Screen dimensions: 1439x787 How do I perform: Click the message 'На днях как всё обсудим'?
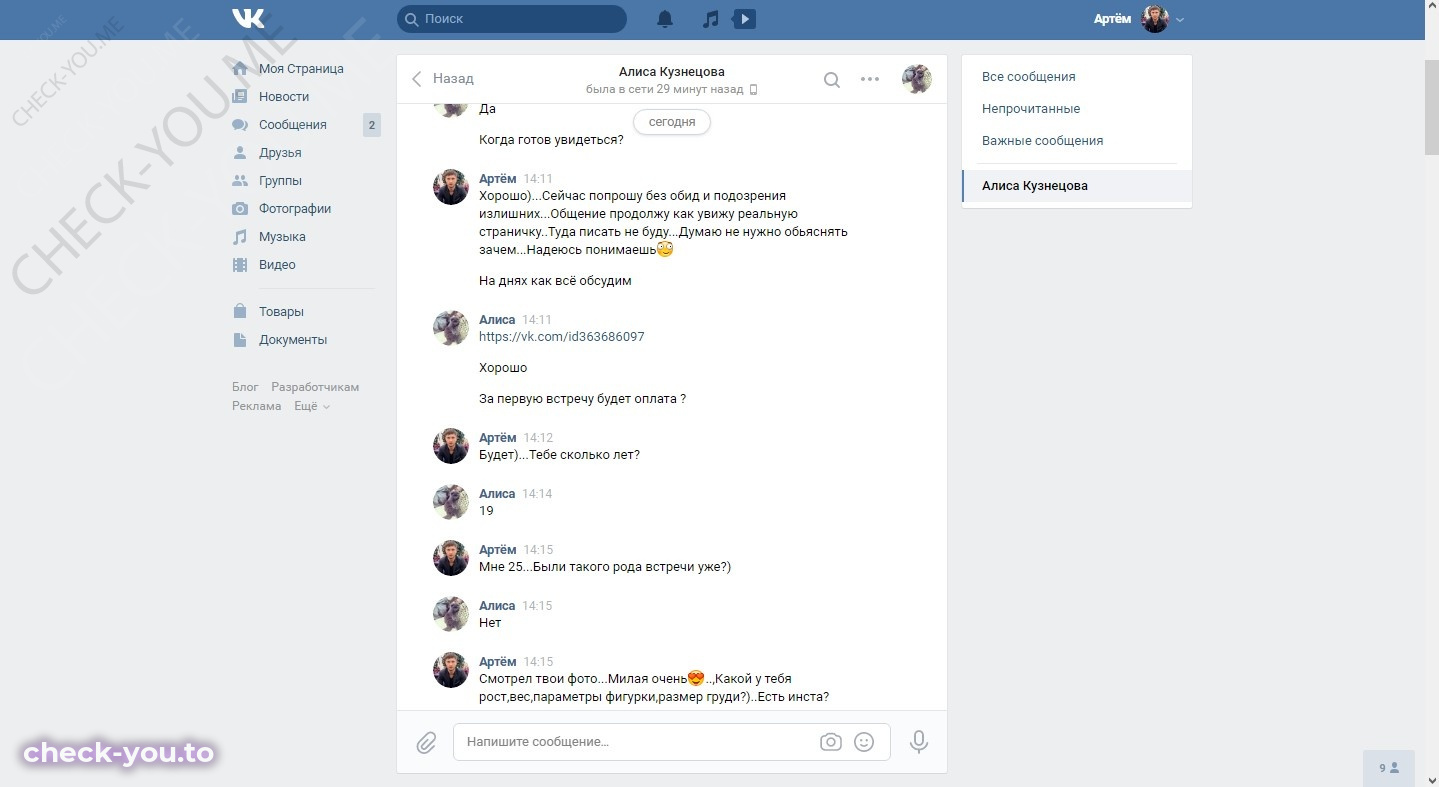(555, 281)
